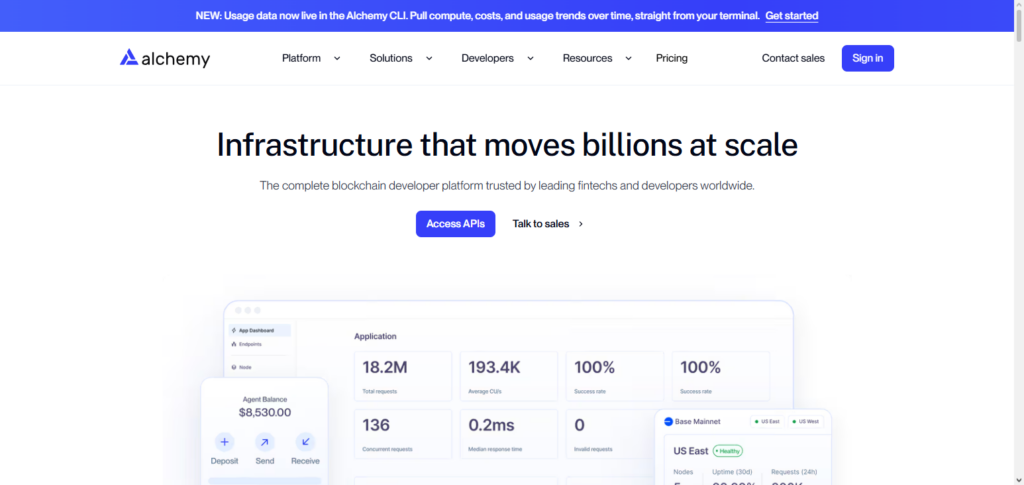Click the Receive arrow icon

pyautogui.click(x=305, y=442)
